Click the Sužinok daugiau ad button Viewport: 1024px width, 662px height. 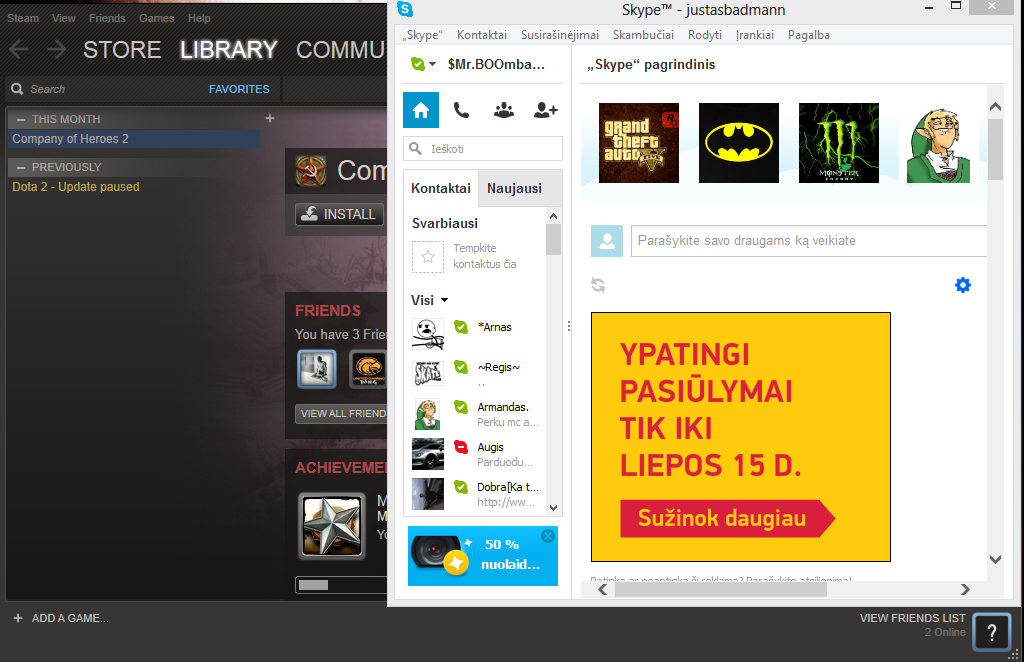pos(727,518)
